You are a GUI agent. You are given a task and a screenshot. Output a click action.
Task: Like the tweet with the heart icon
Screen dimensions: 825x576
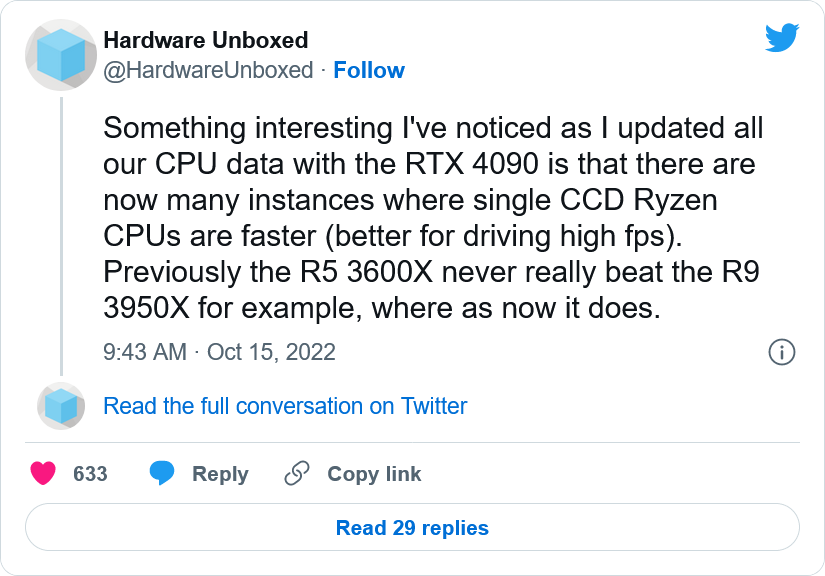click(42, 474)
